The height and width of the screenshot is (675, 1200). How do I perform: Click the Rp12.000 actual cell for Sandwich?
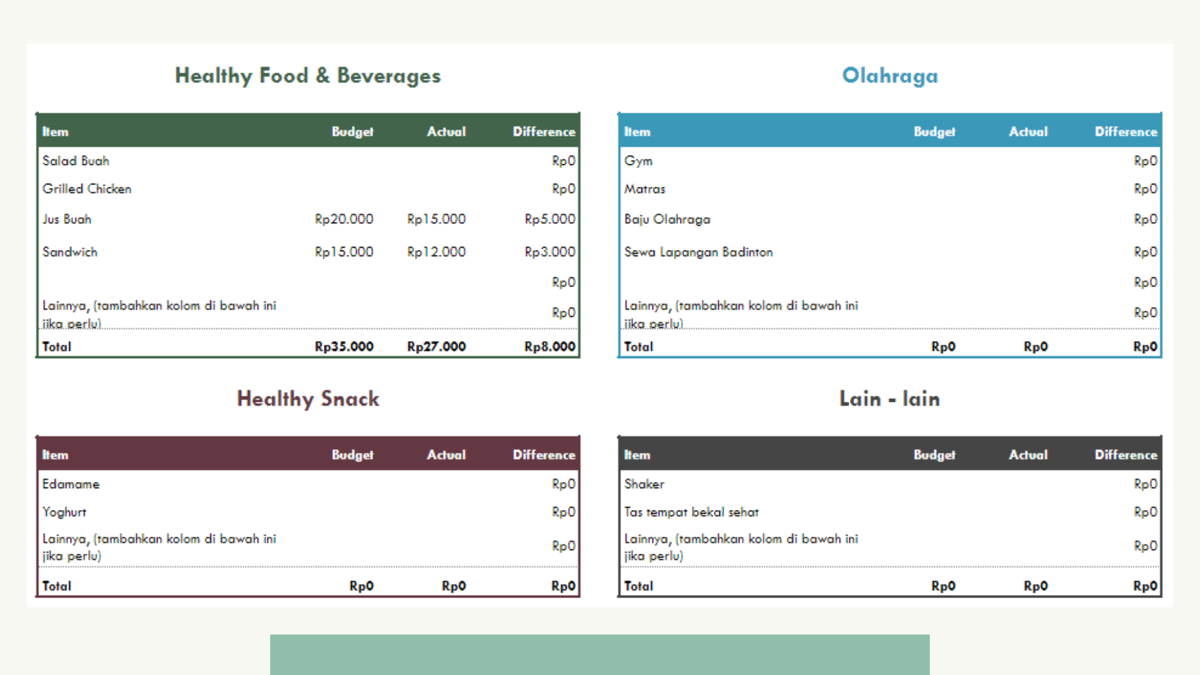click(437, 252)
